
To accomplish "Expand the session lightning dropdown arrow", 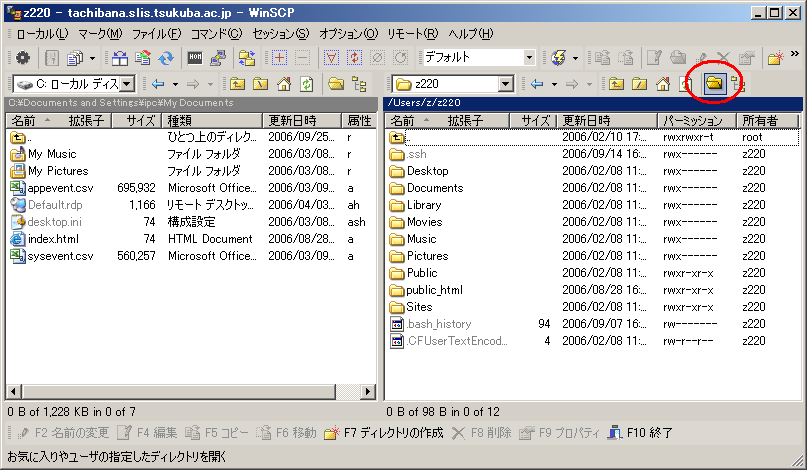I will pyautogui.click(x=575, y=58).
